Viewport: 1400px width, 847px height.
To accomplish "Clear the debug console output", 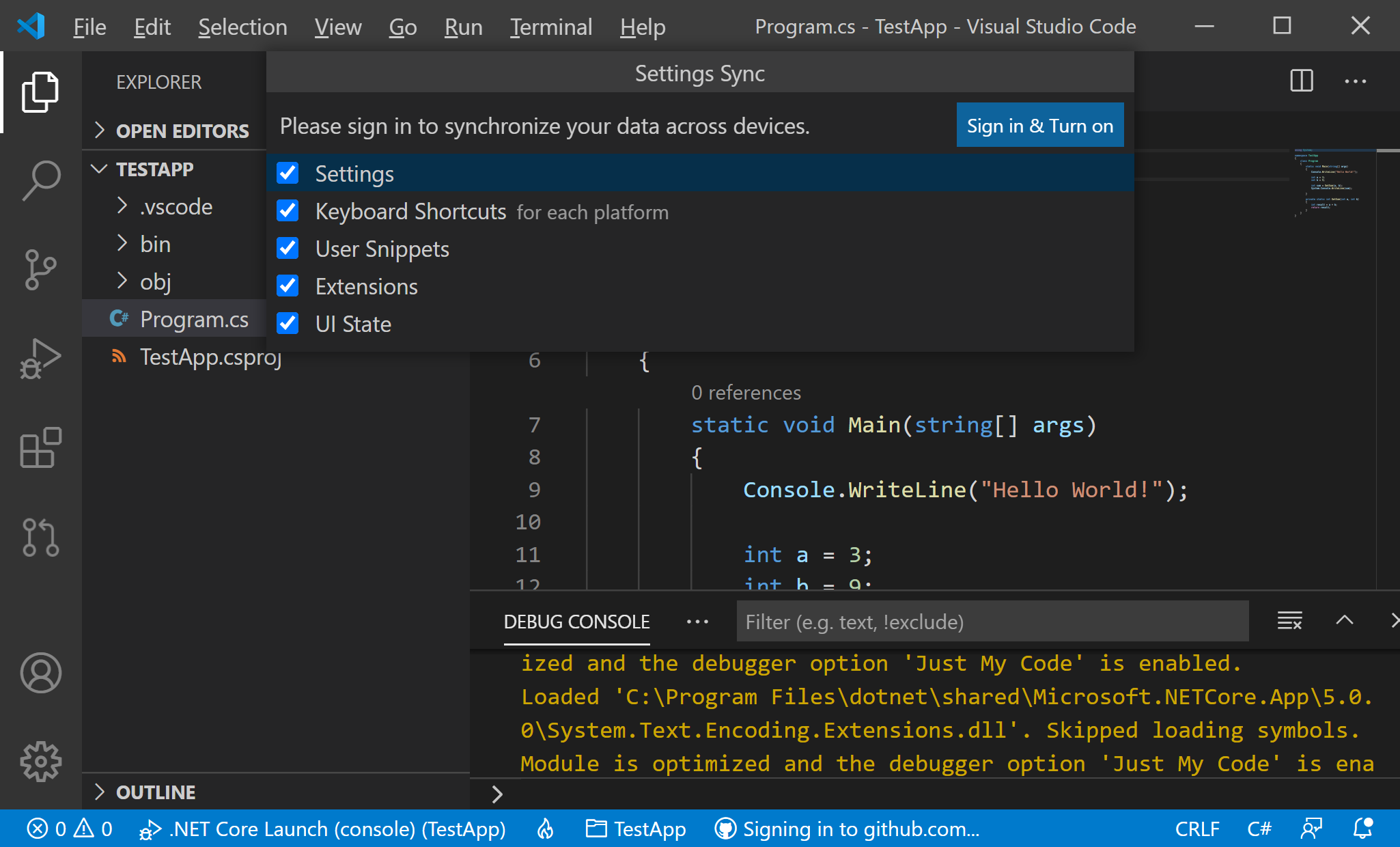I will [1289, 621].
